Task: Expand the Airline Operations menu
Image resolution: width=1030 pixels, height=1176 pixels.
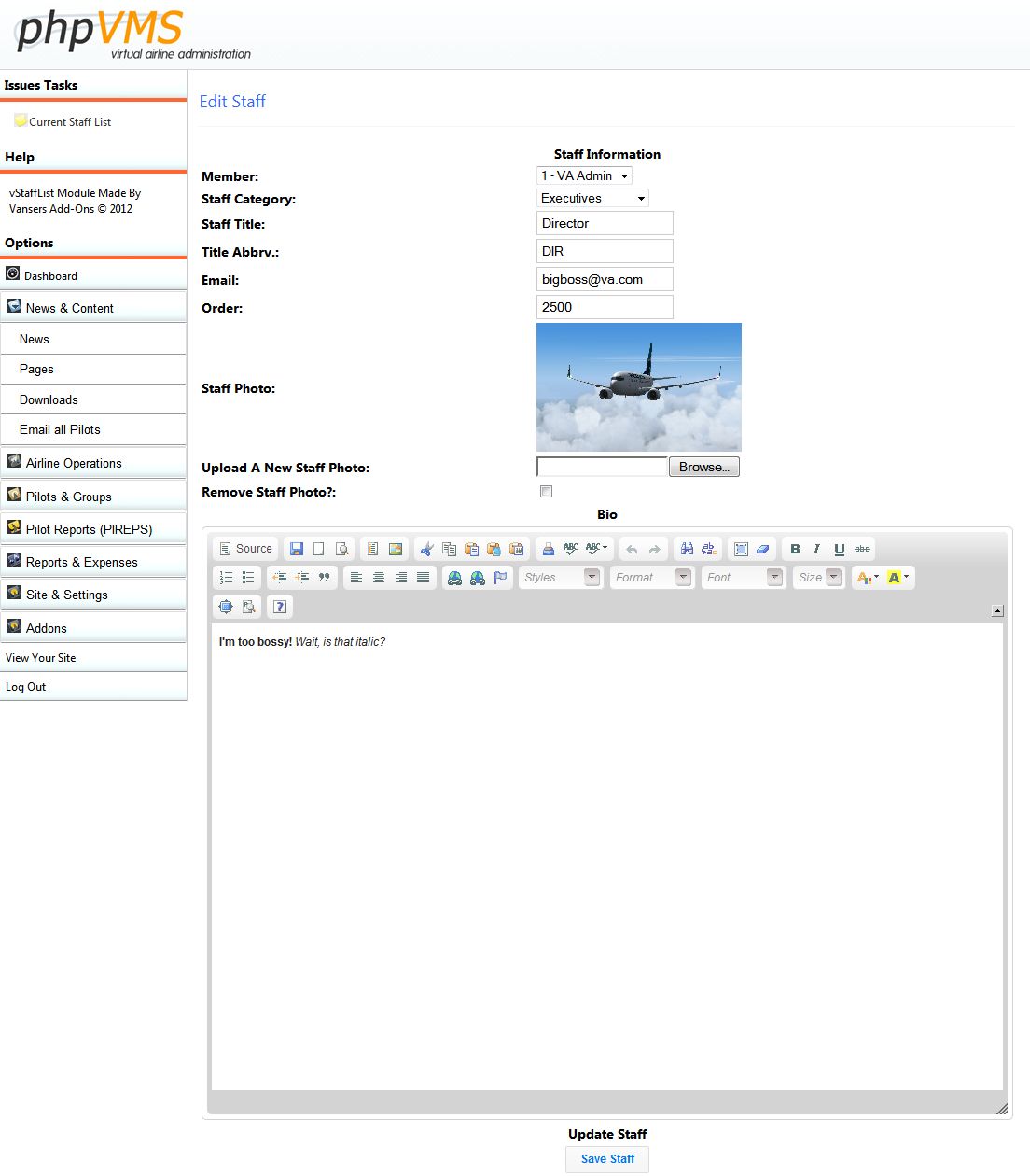Action: (x=93, y=463)
